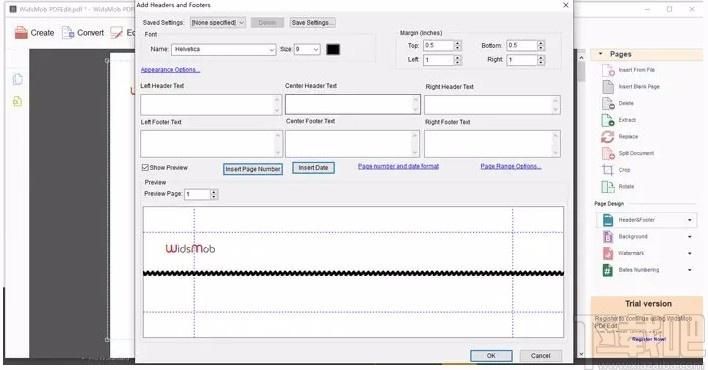Choose the Replace pages icon
This screenshot has width=708, height=370.
[x=608, y=136]
